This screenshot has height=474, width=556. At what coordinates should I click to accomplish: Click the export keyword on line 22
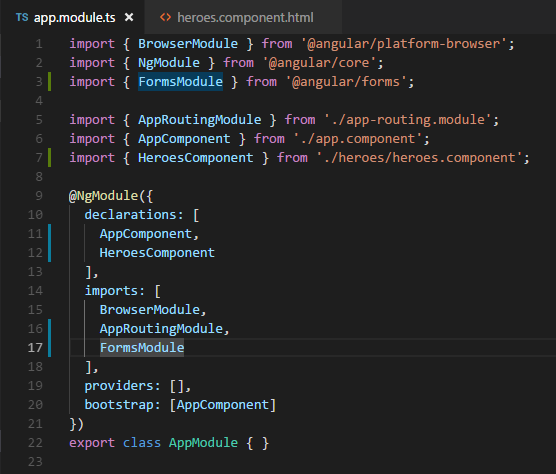(92, 443)
